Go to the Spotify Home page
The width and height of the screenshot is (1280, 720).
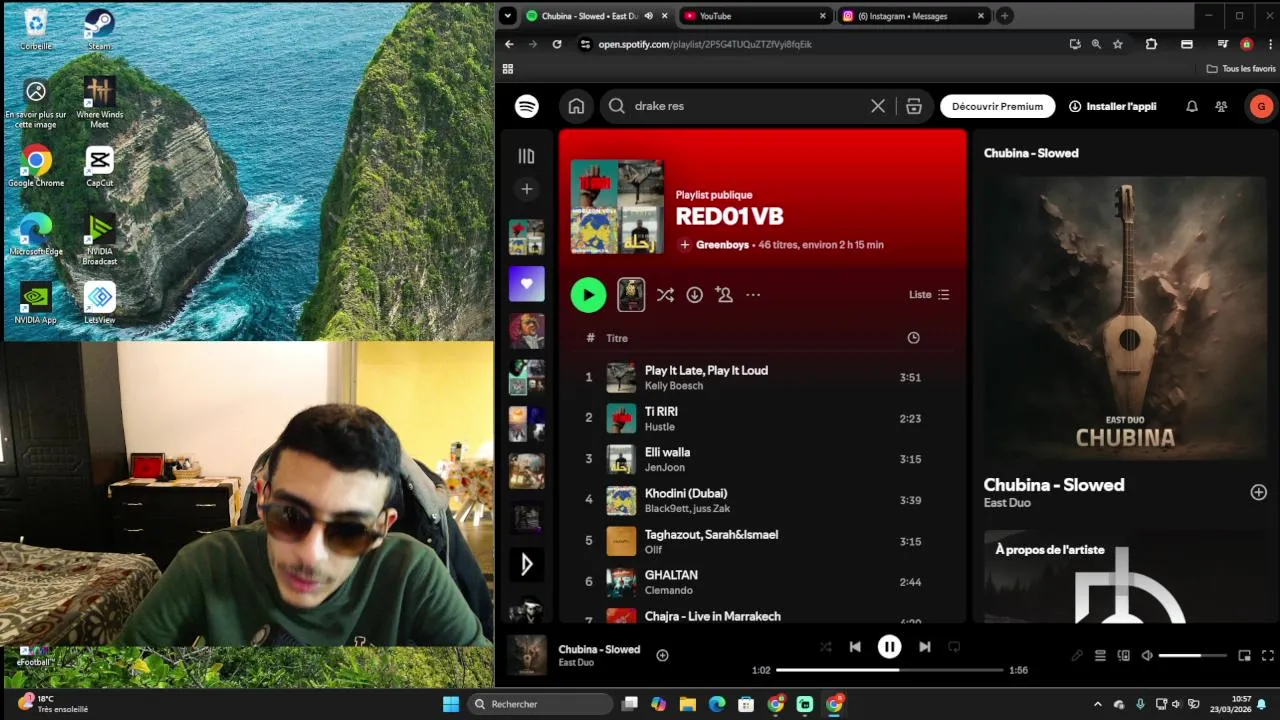576,106
